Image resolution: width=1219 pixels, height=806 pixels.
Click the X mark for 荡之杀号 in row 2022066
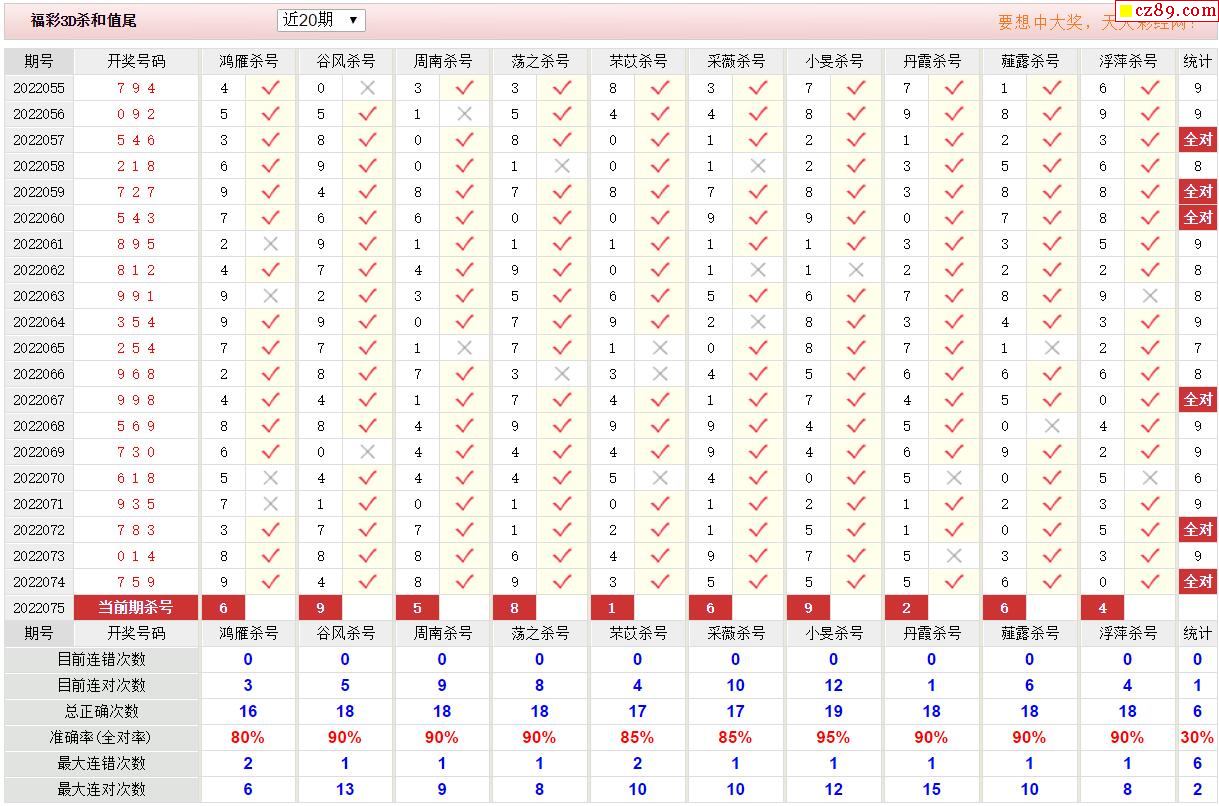(x=562, y=374)
